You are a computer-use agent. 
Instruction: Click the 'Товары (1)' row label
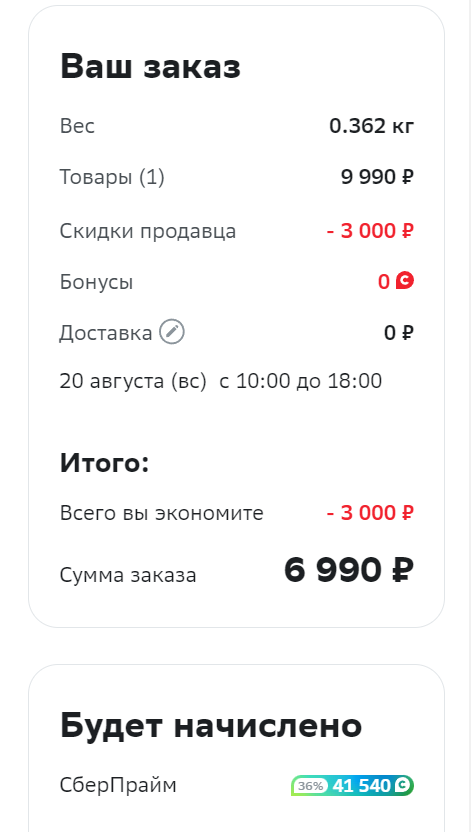(x=112, y=177)
